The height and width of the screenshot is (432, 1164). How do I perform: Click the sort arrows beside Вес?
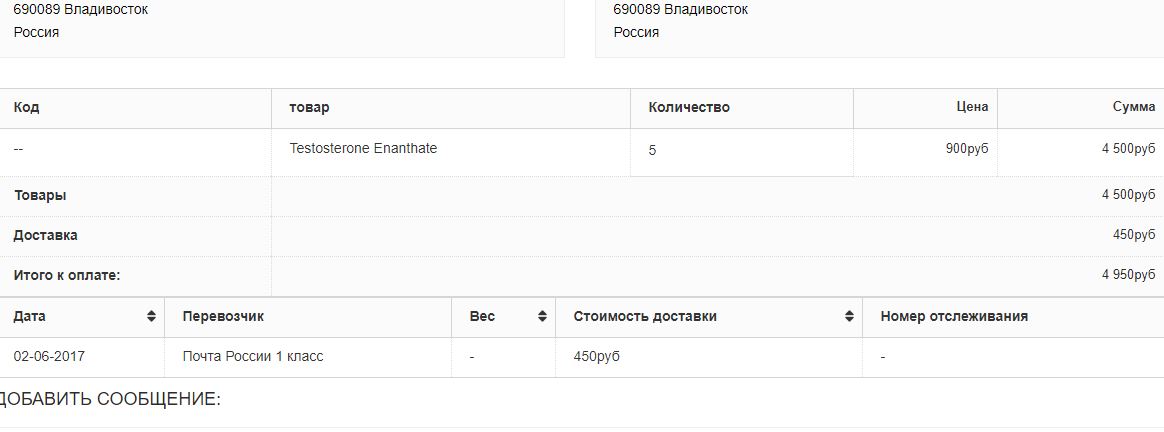542,317
